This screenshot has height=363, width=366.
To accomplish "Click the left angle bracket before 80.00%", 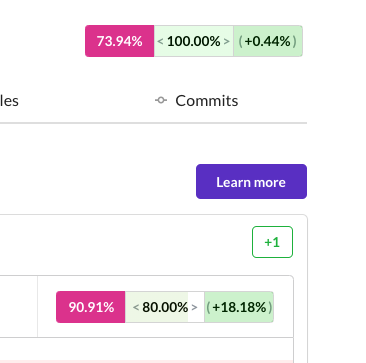I will [136, 307].
